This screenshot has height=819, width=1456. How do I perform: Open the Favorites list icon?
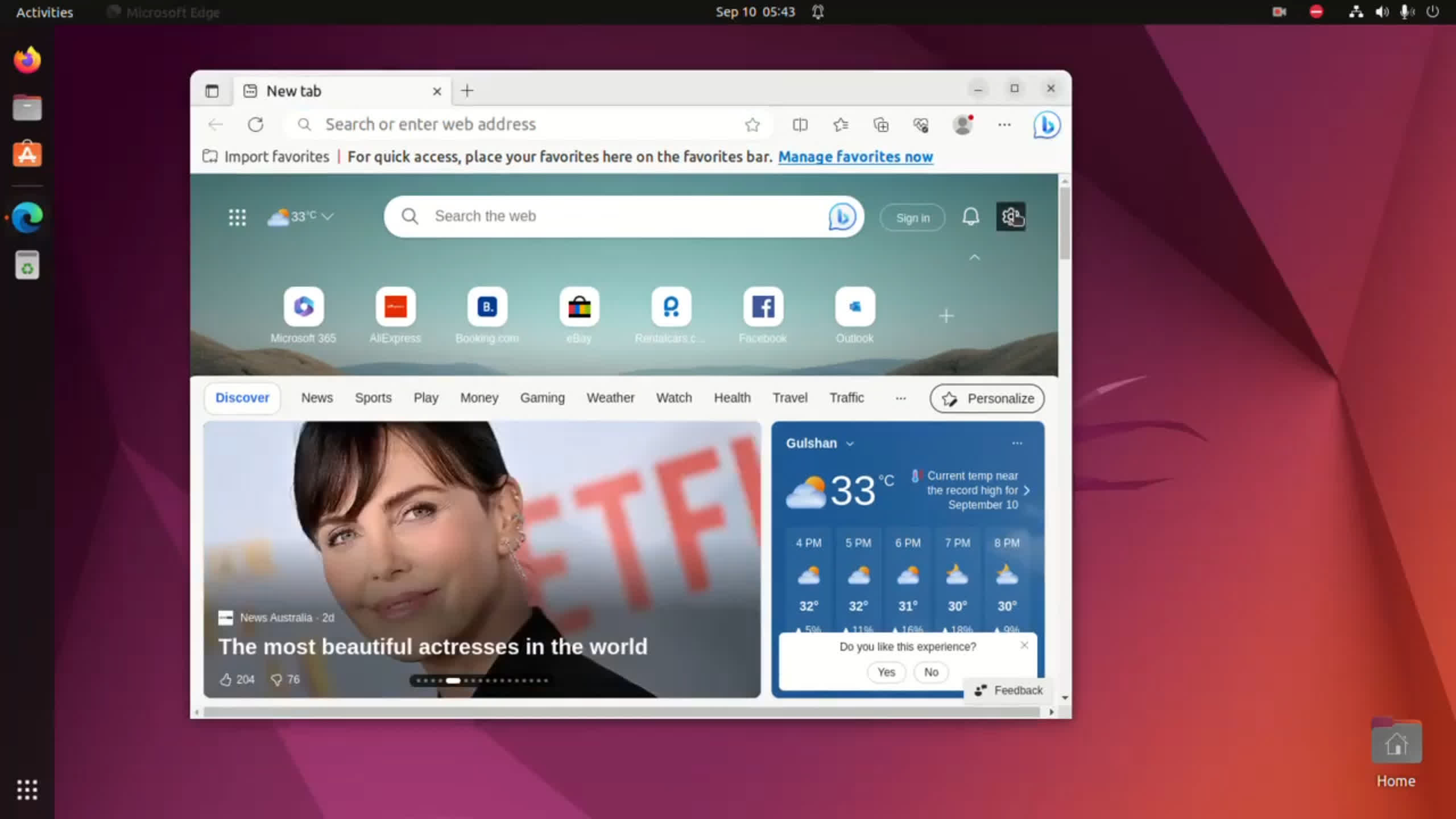click(841, 125)
